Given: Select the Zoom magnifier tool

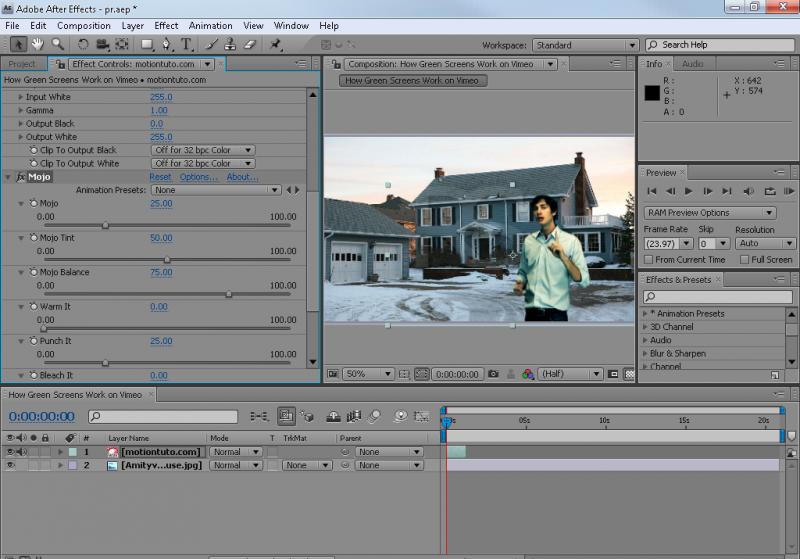Looking at the screenshot, I should [58, 45].
